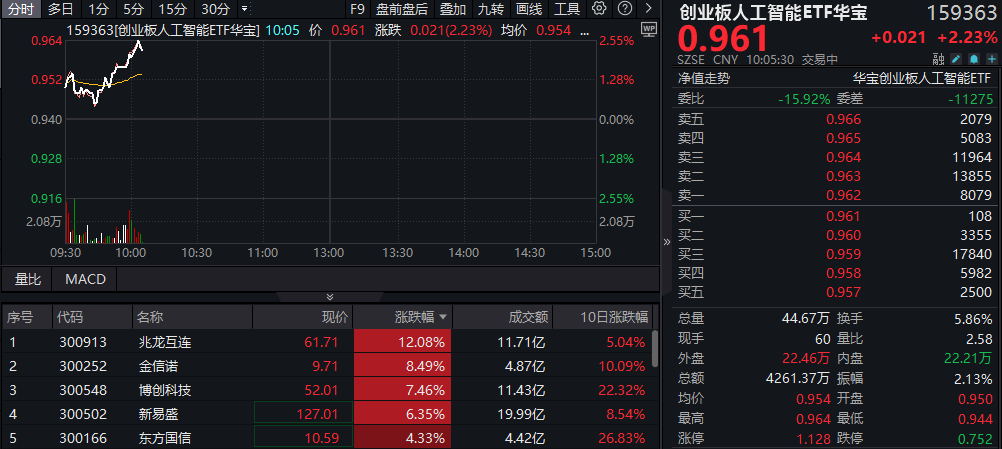Click the WP monitor icon on chart
The height and width of the screenshot is (449, 1002).
(x=649, y=29)
